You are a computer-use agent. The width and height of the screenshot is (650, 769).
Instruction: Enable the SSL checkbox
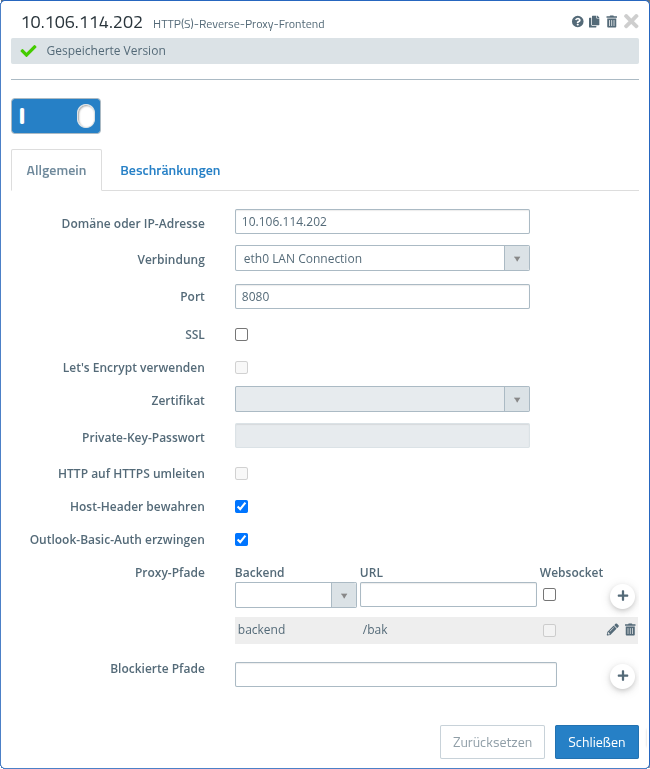coord(241,334)
